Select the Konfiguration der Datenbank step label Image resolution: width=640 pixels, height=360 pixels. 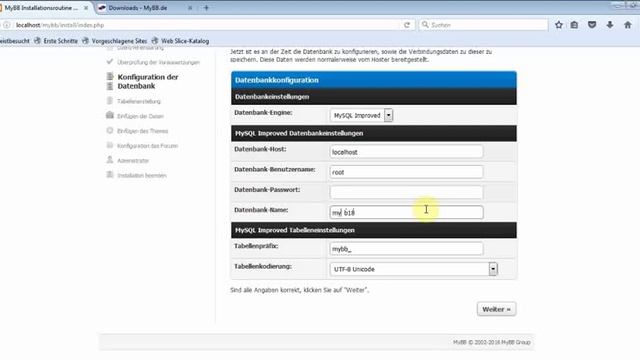(148, 81)
